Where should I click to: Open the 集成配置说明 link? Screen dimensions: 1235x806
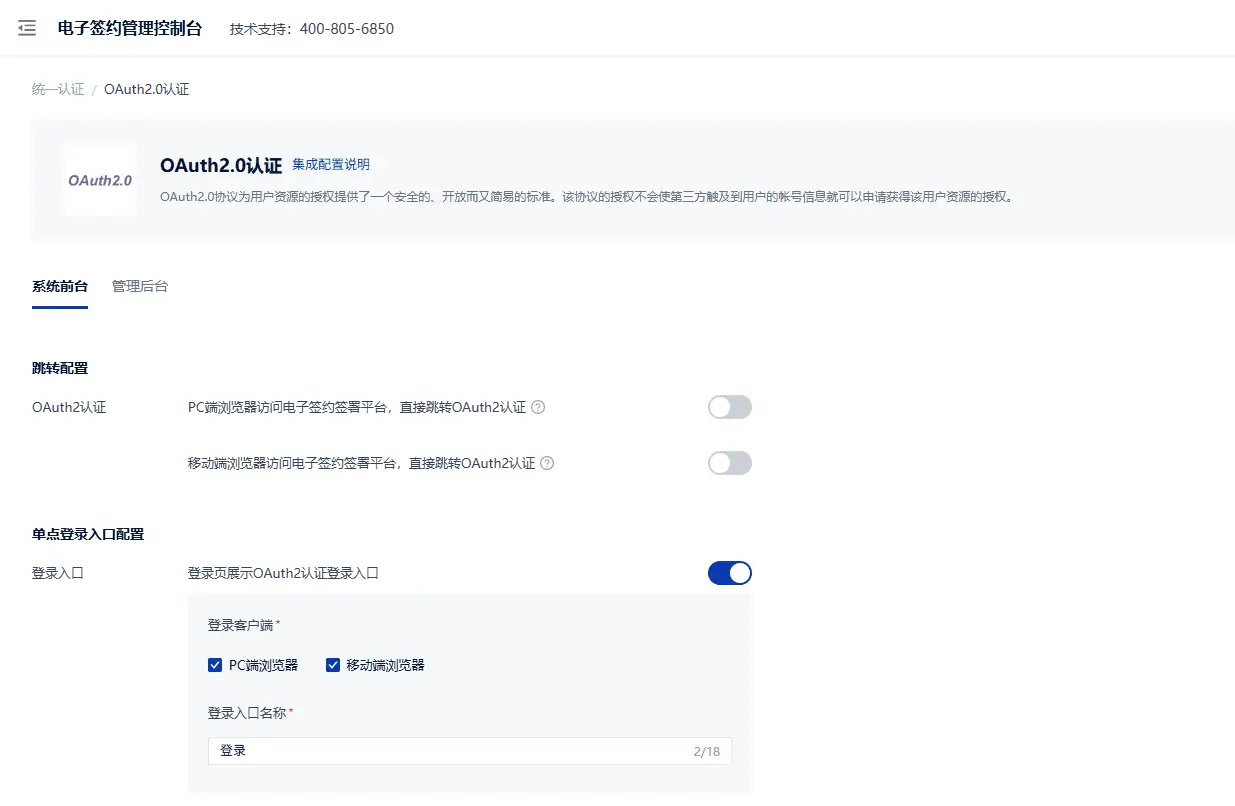331,164
